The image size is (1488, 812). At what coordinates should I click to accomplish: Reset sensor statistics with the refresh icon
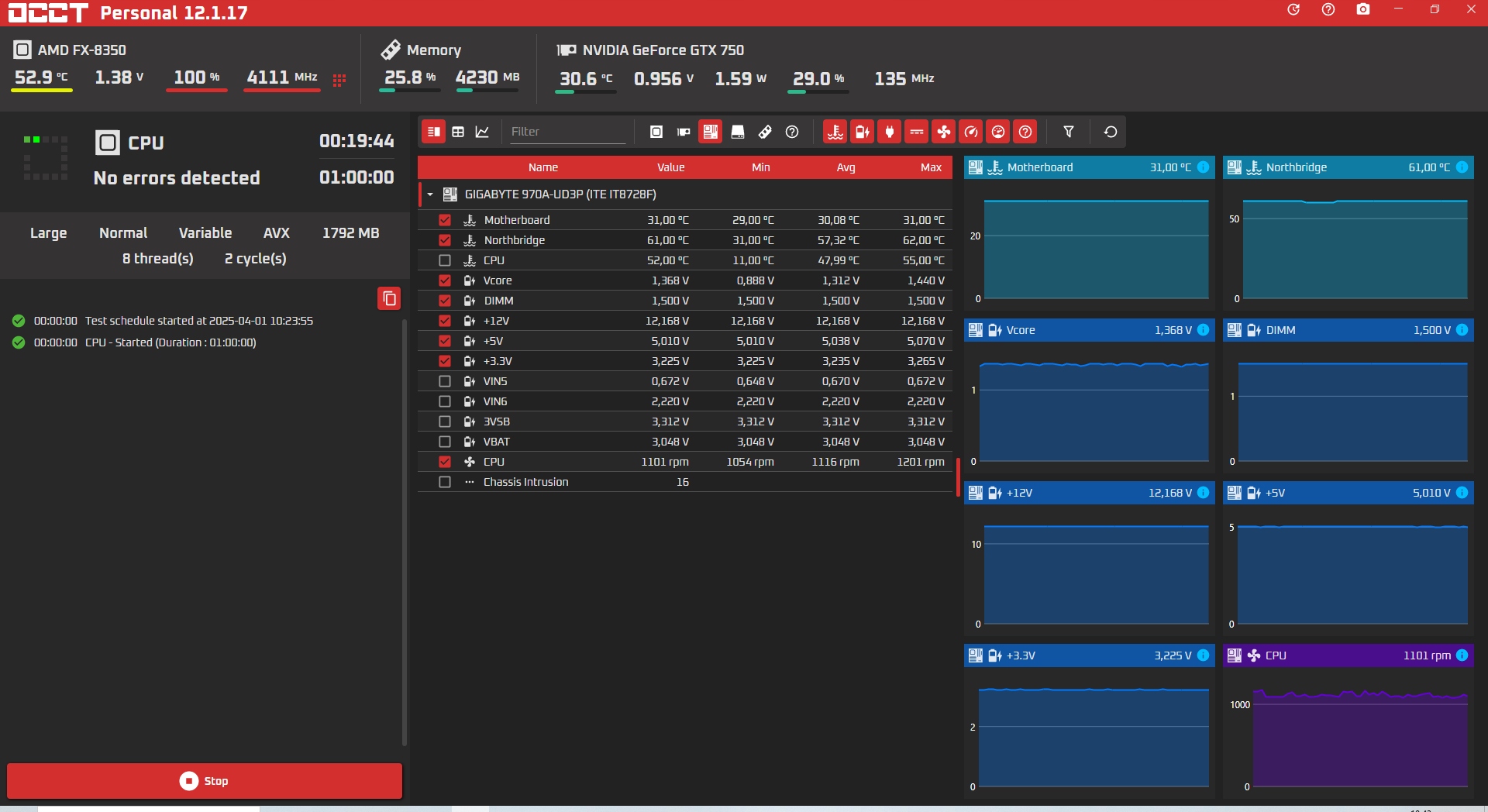tap(1111, 132)
